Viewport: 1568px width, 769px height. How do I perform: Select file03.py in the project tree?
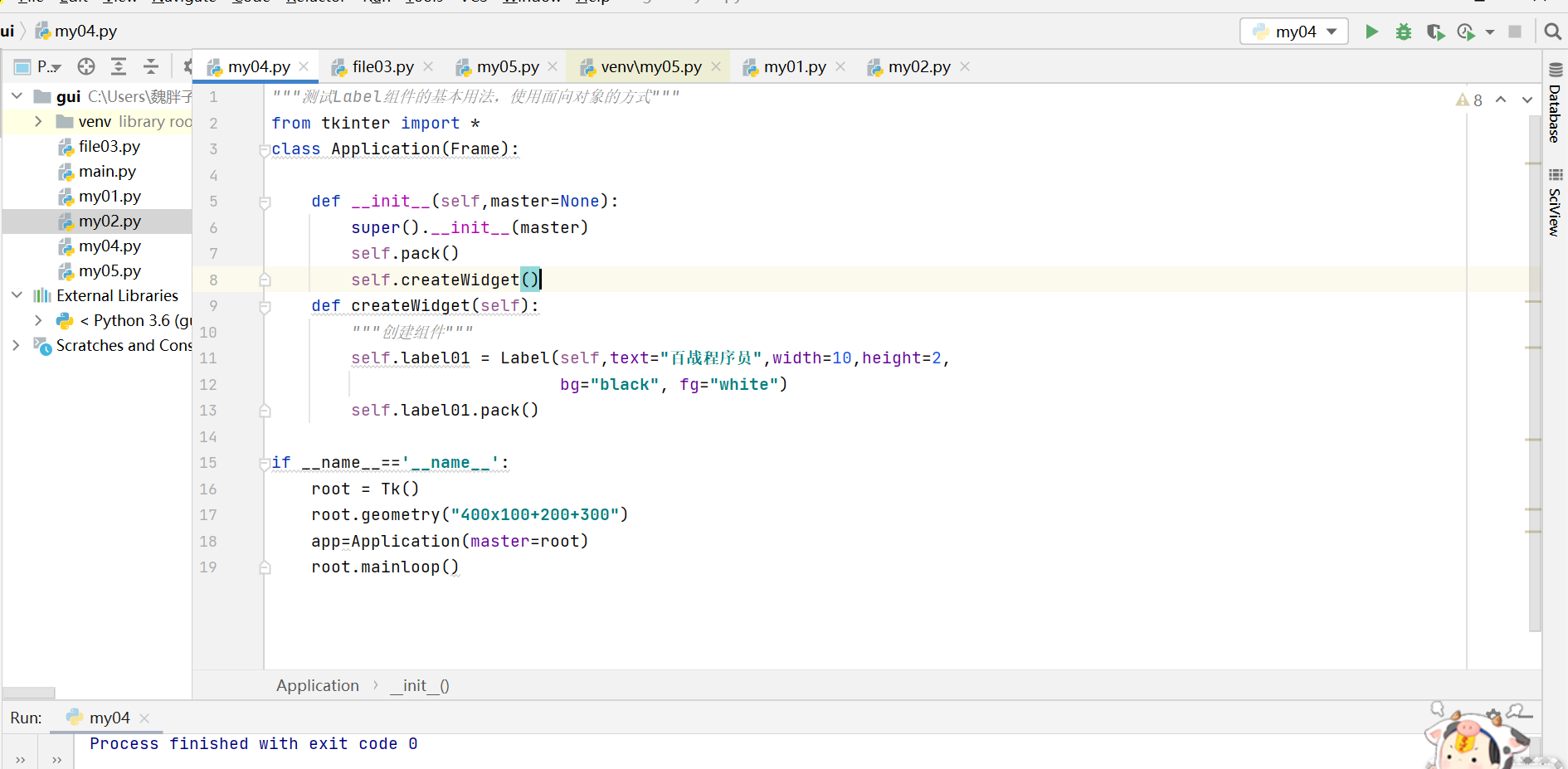[98, 146]
